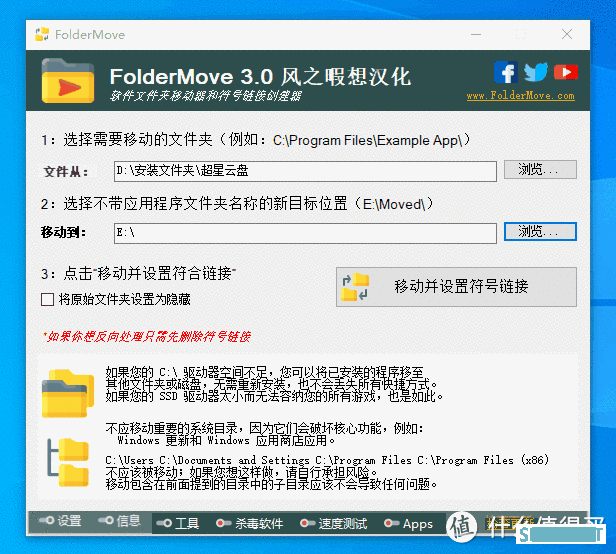Click the FolderMove title bar icon
The width and height of the screenshot is (616, 554).
[42, 34]
